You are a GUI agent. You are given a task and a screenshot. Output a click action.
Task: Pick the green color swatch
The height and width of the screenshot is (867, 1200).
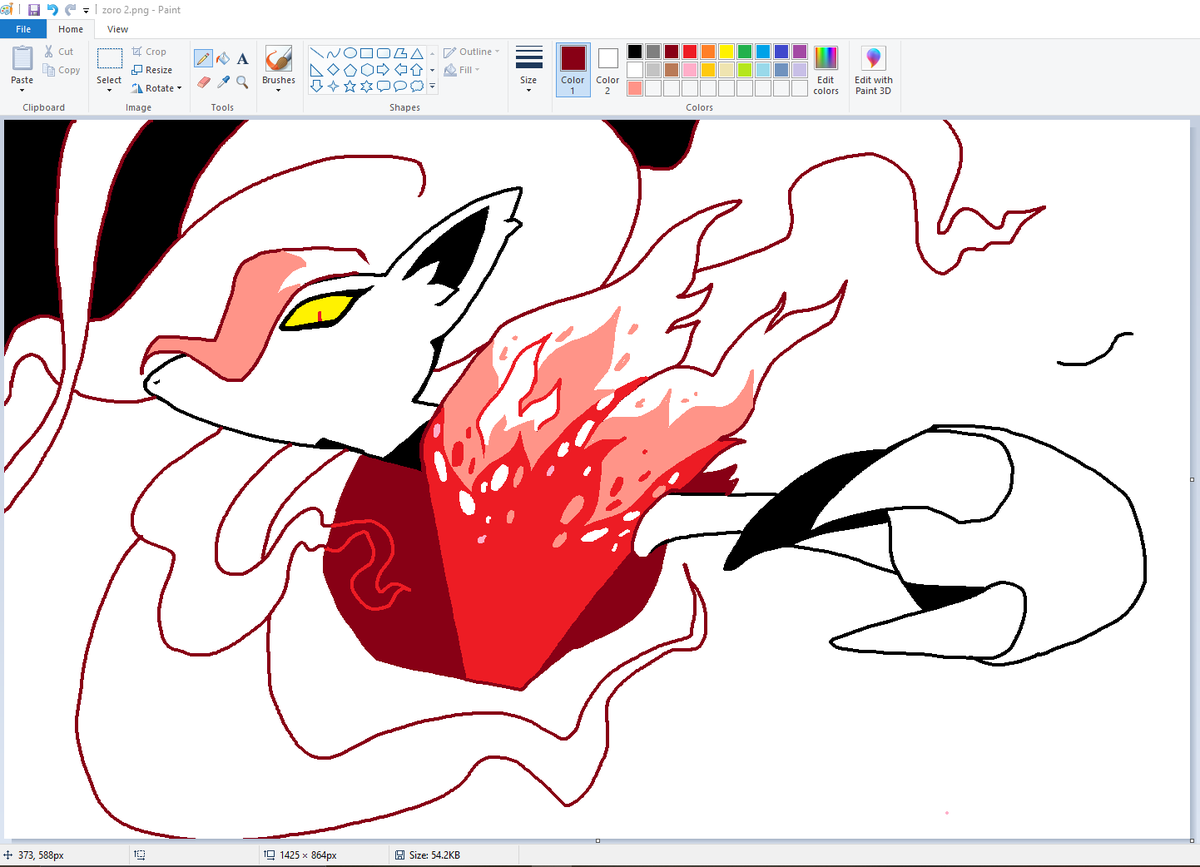(744, 52)
